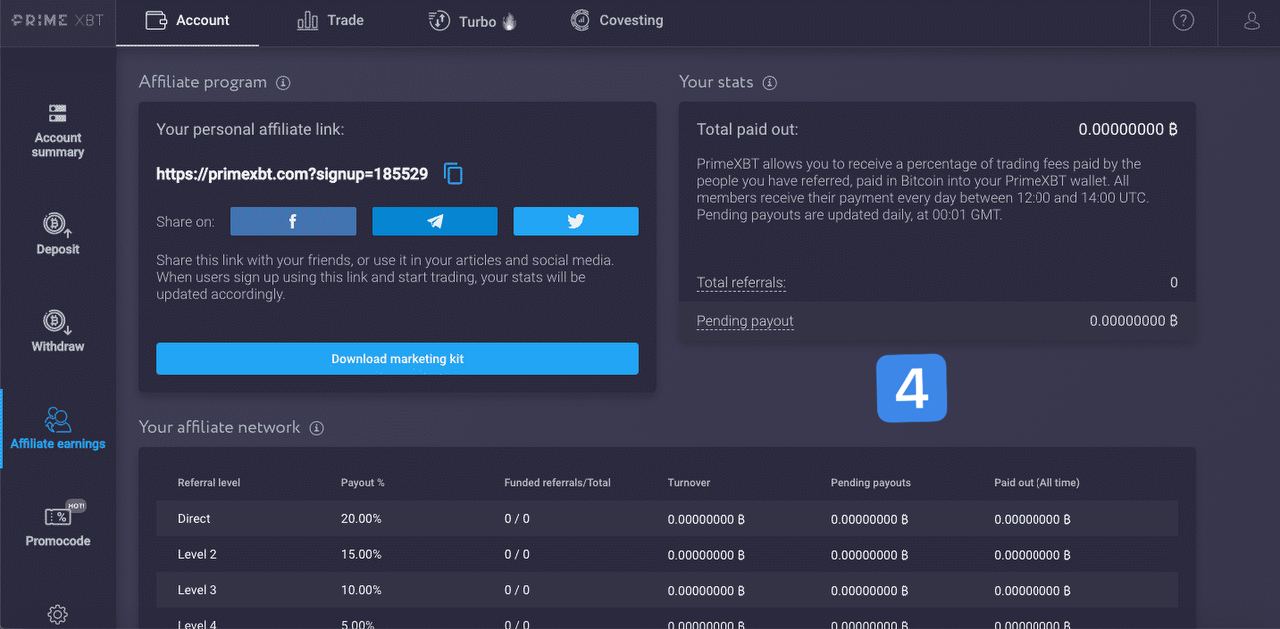Image resolution: width=1280 pixels, height=629 pixels.
Task: Click the Total referrals count 0
Action: (x=1174, y=283)
